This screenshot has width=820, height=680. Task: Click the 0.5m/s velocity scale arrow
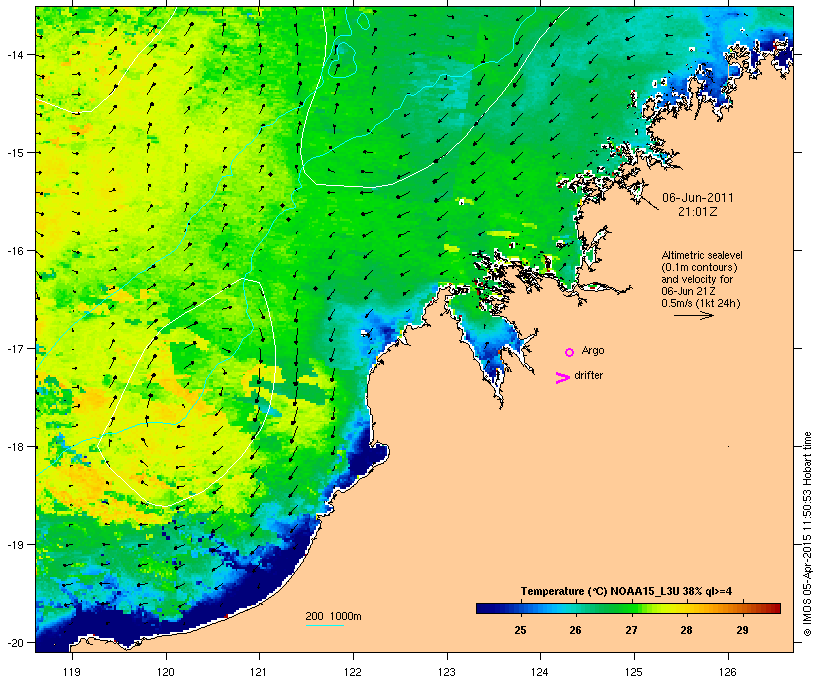click(693, 315)
